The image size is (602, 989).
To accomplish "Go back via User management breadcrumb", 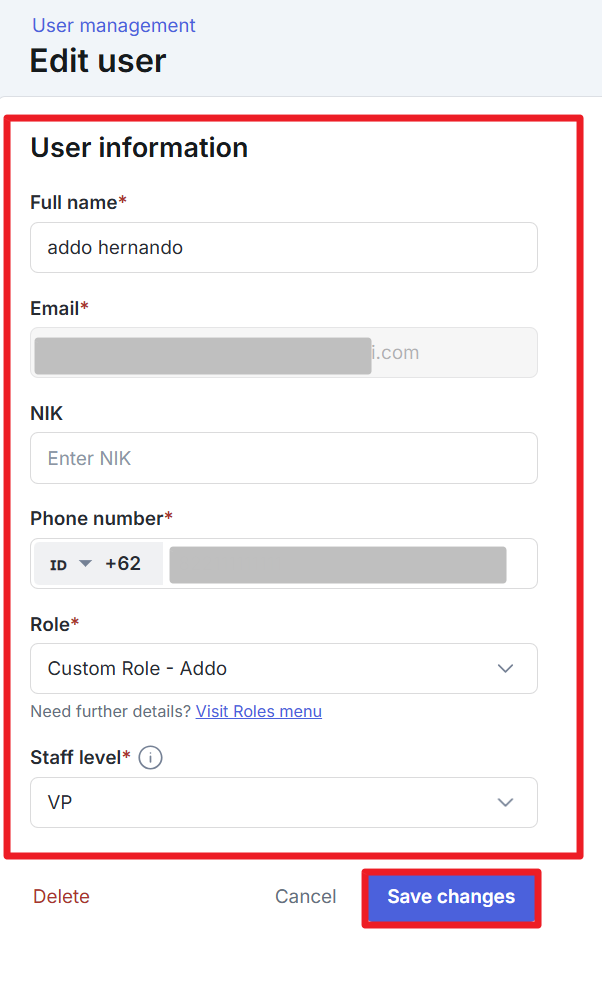I will [114, 26].
